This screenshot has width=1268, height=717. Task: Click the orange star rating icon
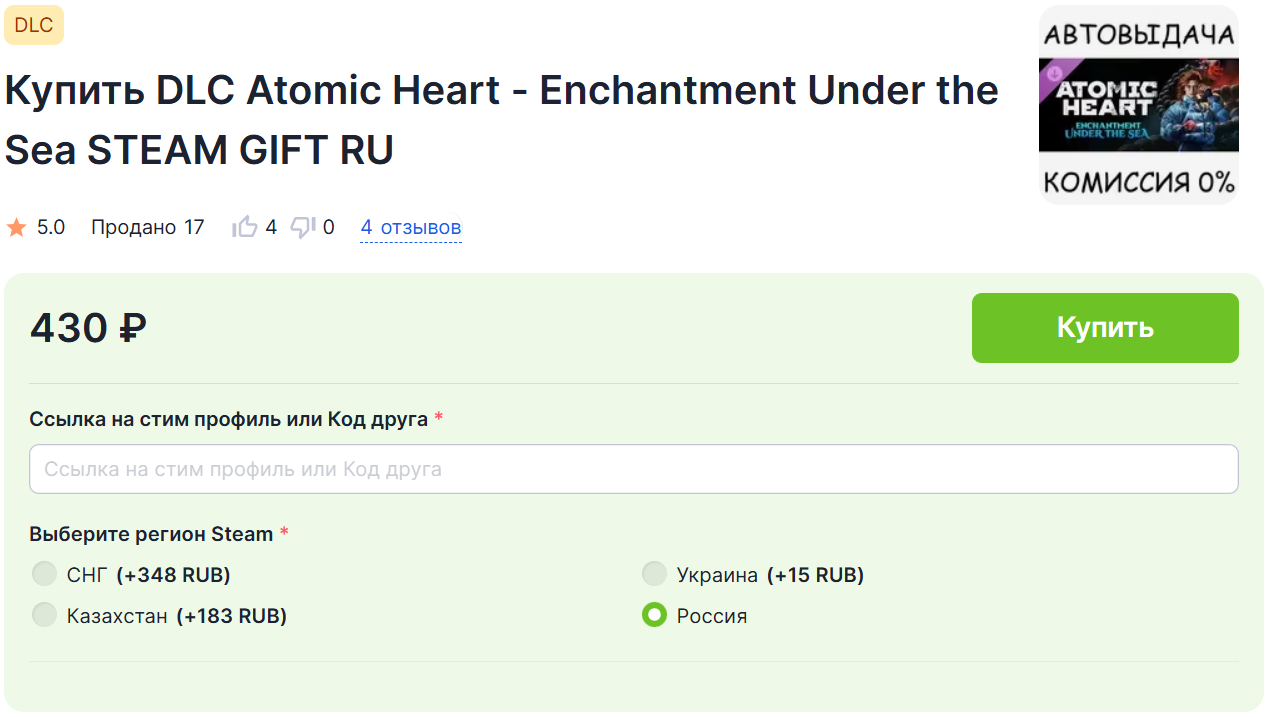[16, 228]
